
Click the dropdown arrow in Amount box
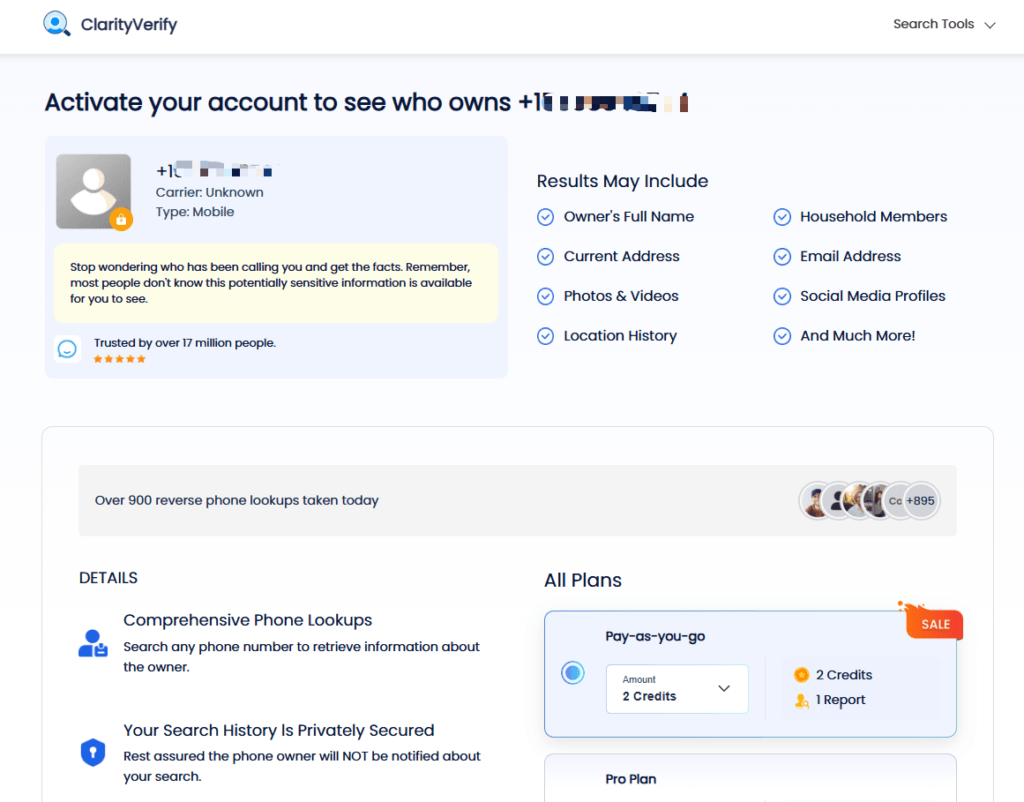pyautogui.click(x=724, y=688)
